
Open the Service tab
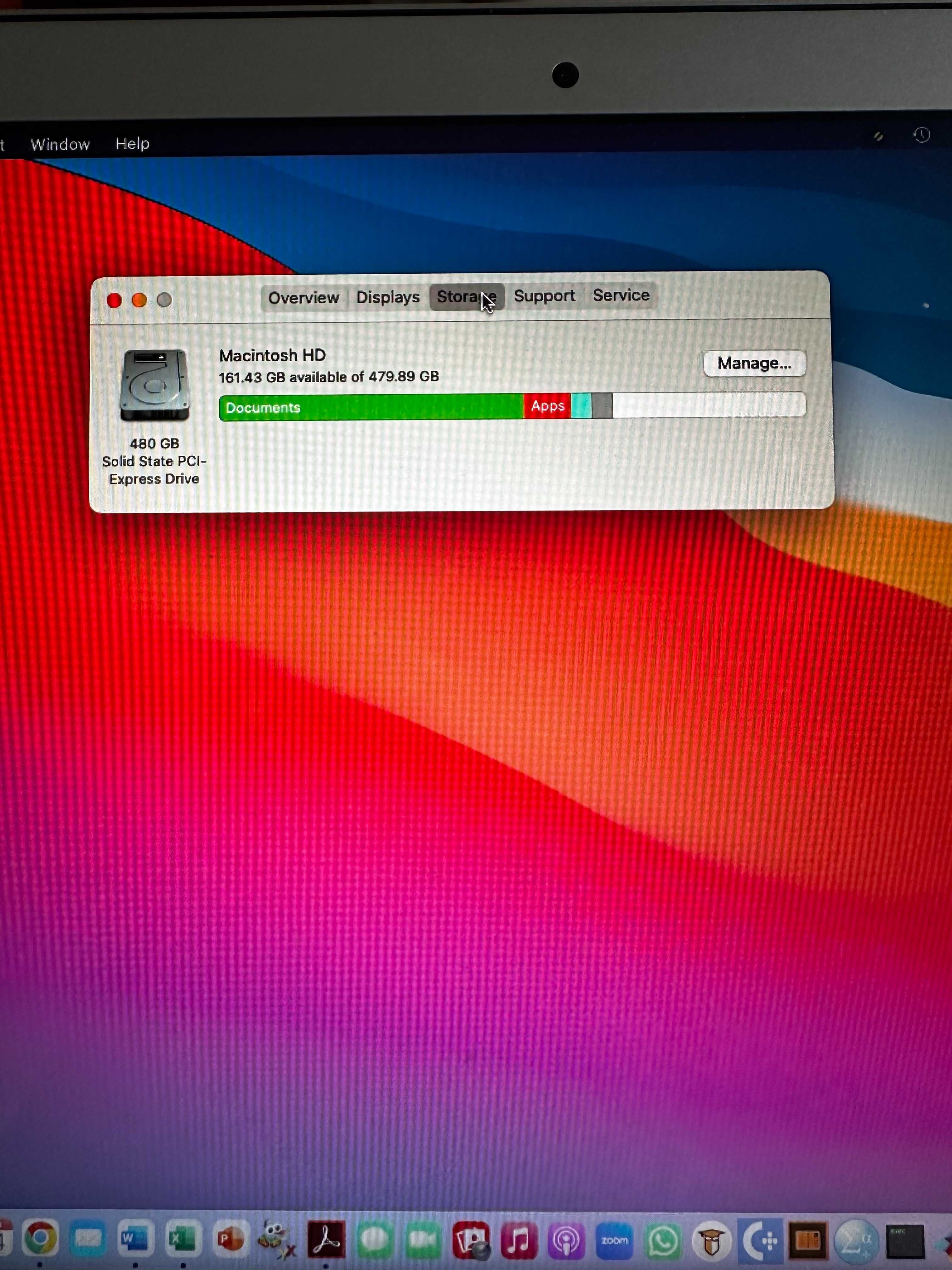tap(621, 295)
